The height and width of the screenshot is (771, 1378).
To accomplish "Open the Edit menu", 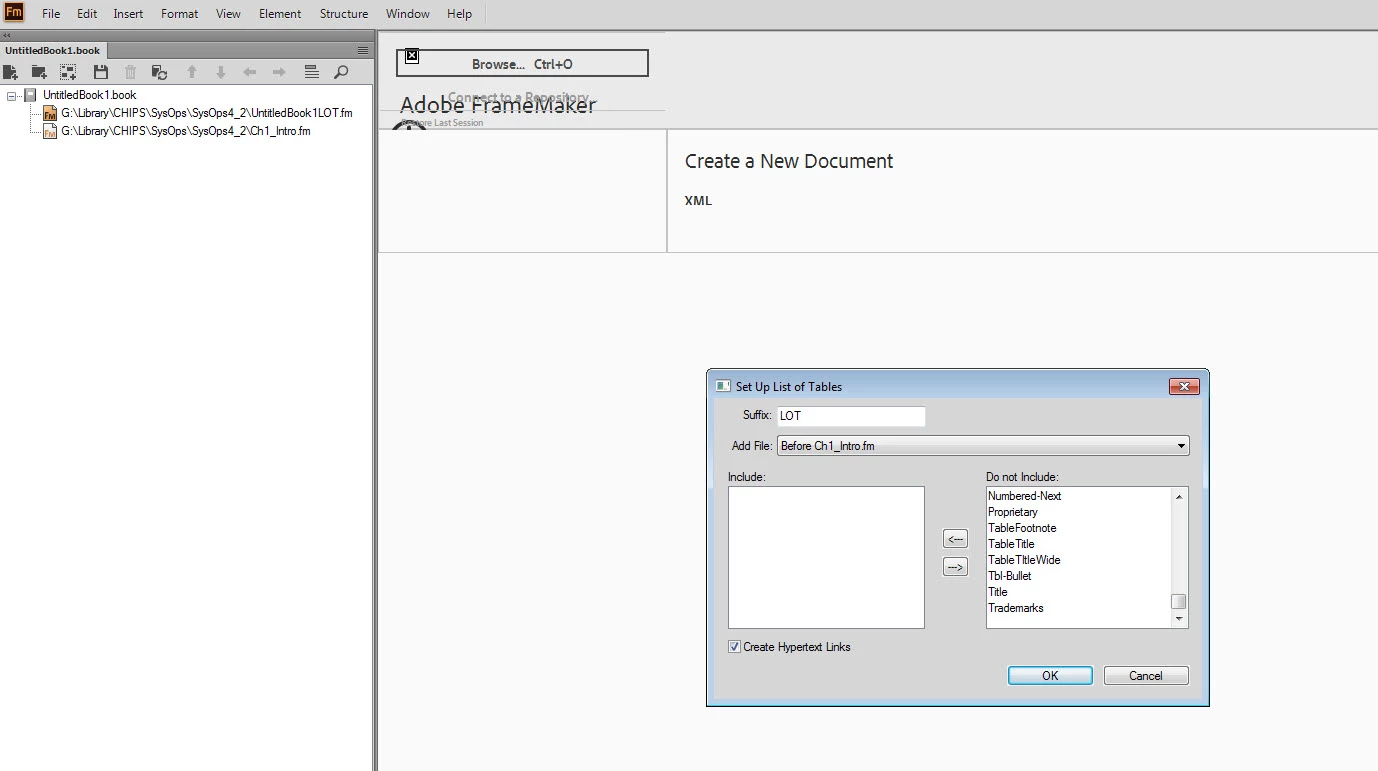I will click(x=87, y=14).
